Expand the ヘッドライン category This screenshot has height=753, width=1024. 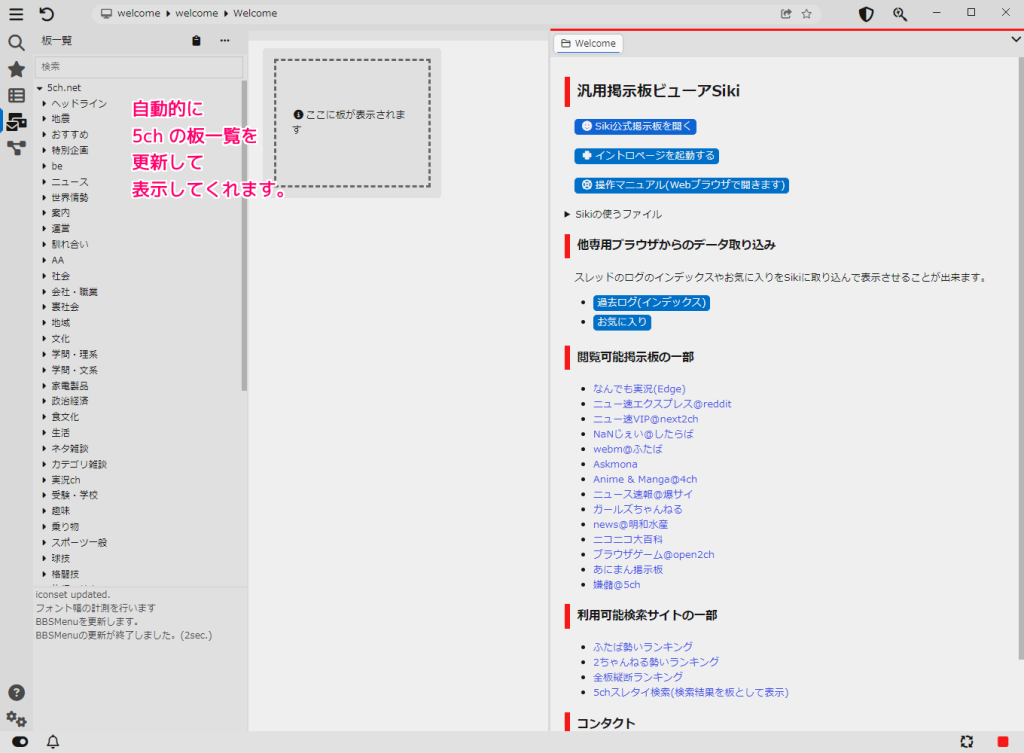44,103
